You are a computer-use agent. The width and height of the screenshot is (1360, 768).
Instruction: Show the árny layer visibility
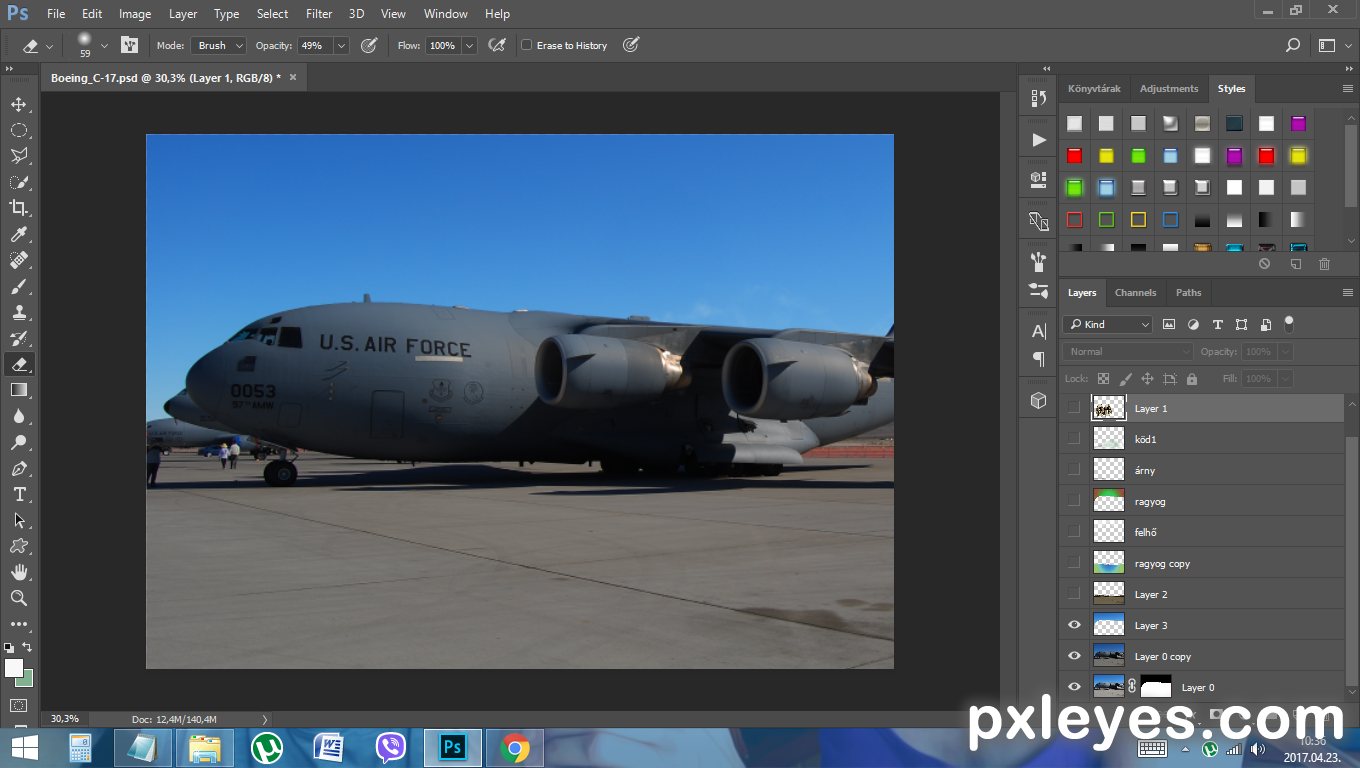click(1074, 470)
